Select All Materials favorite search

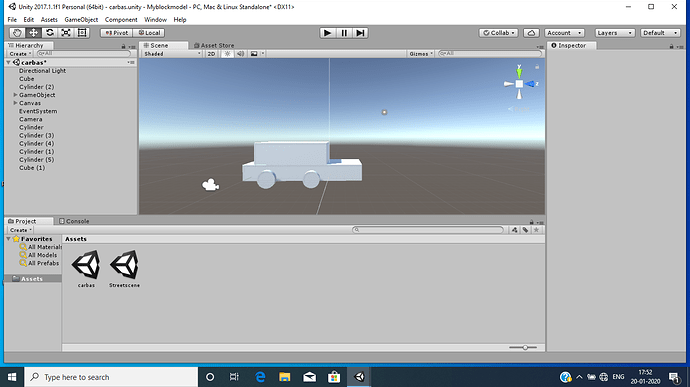point(40,247)
